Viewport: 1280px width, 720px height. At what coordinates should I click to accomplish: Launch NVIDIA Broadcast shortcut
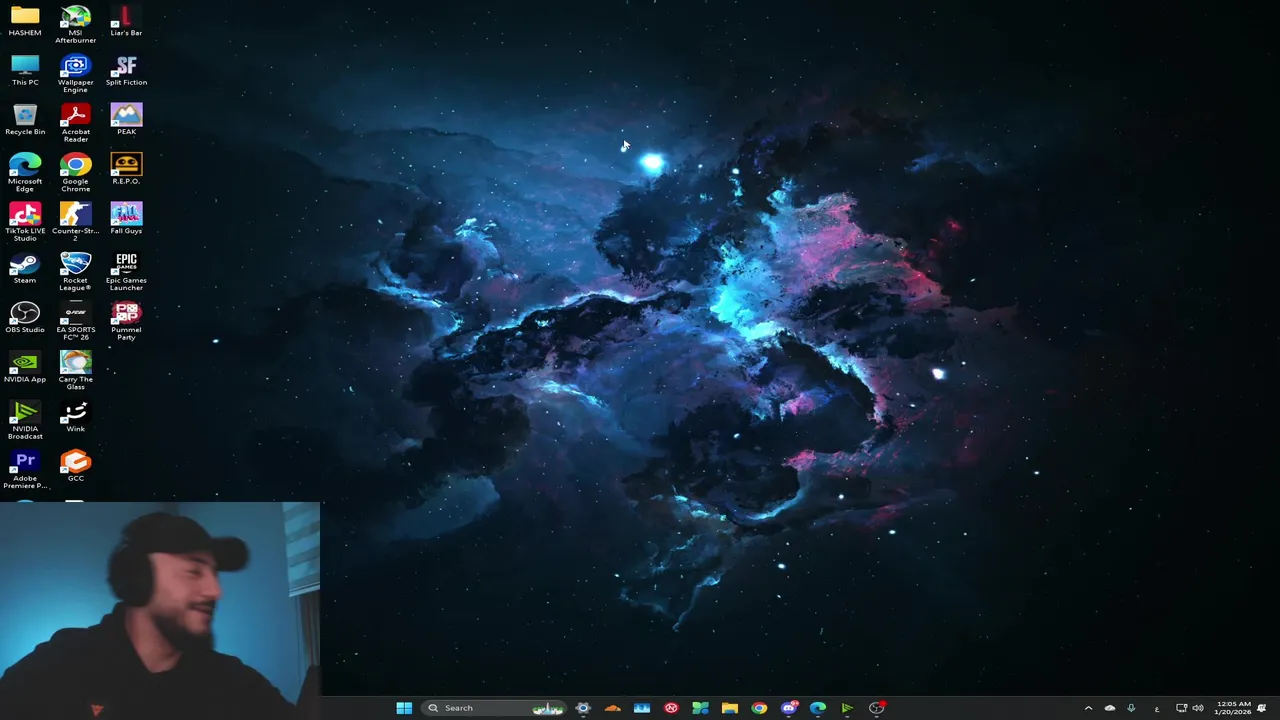(25, 420)
